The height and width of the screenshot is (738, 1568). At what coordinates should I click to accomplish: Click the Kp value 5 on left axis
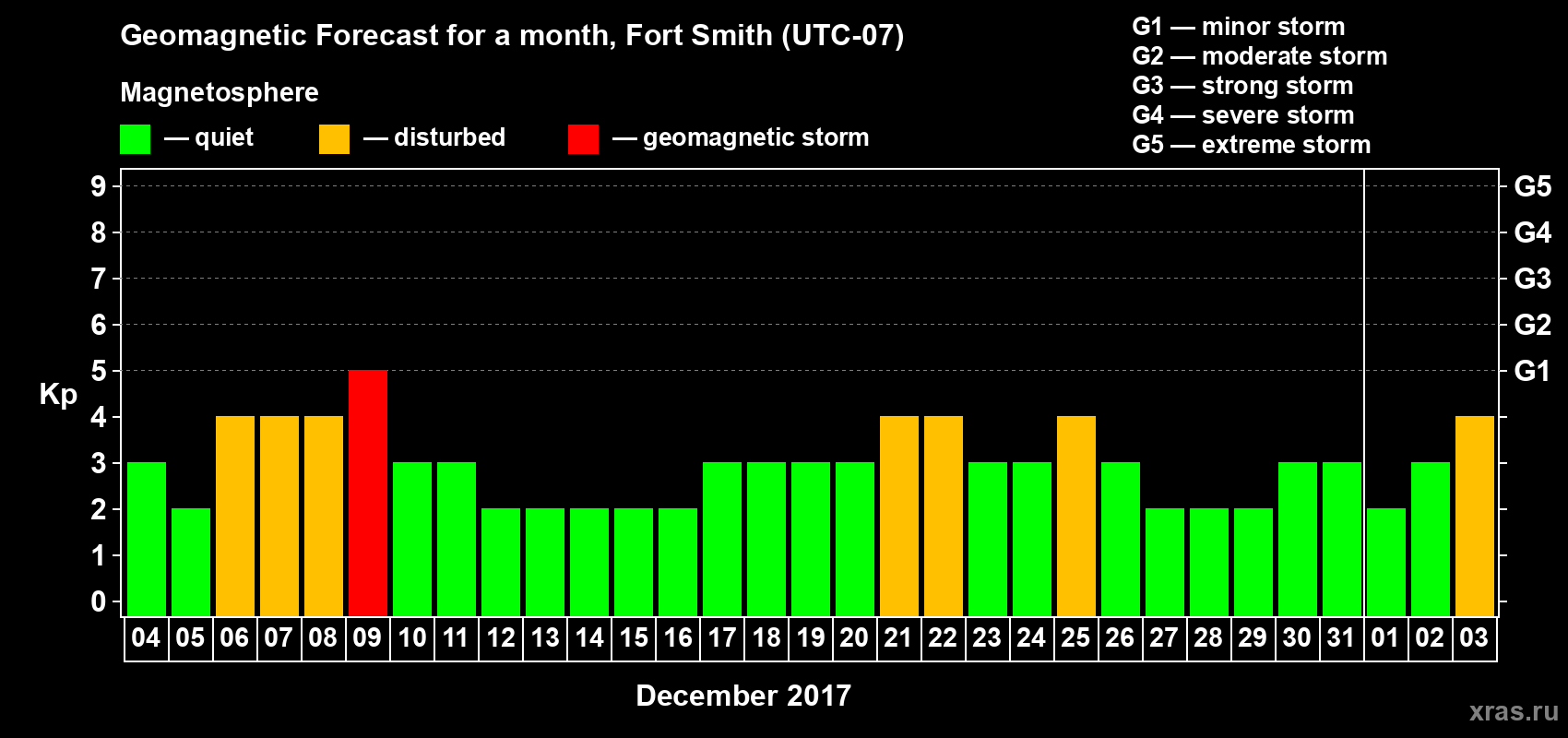(99, 371)
